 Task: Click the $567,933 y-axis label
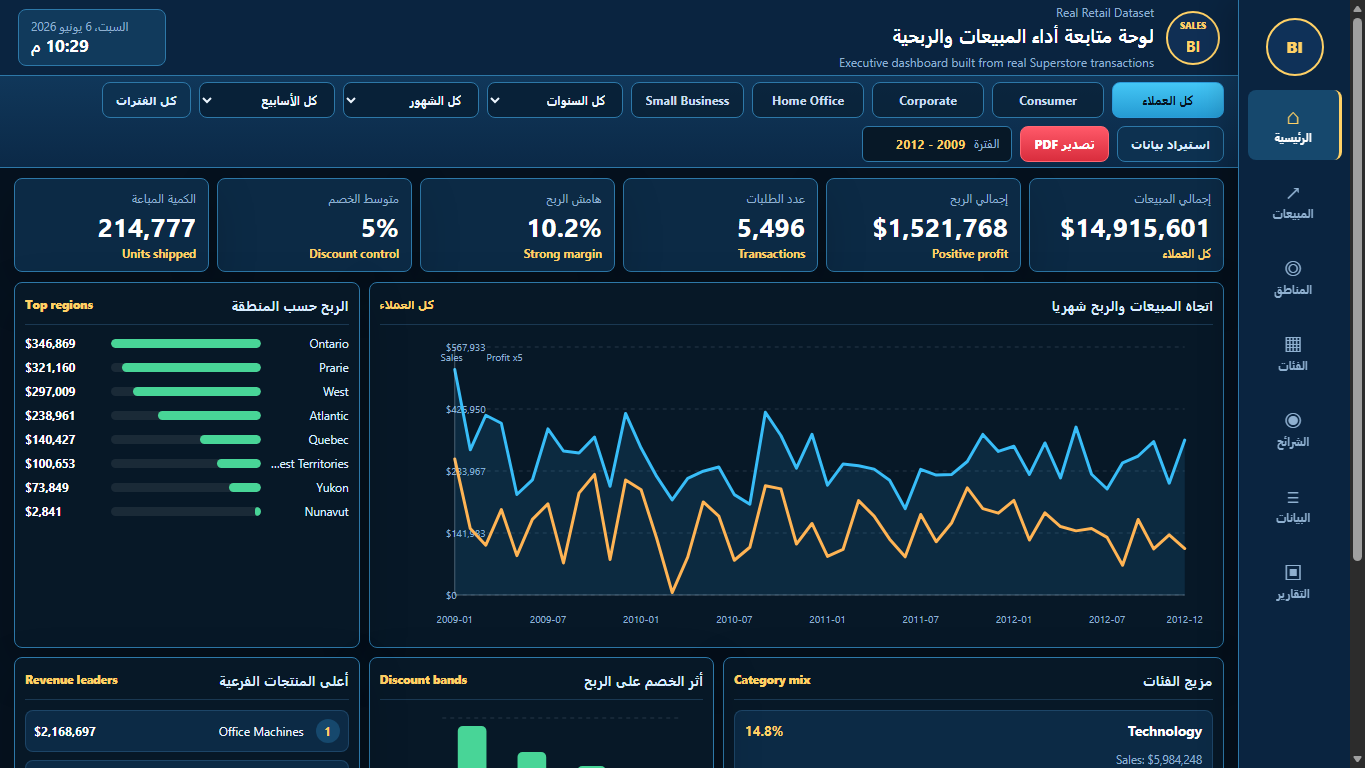pyautogui.click(x=465, y=348)
